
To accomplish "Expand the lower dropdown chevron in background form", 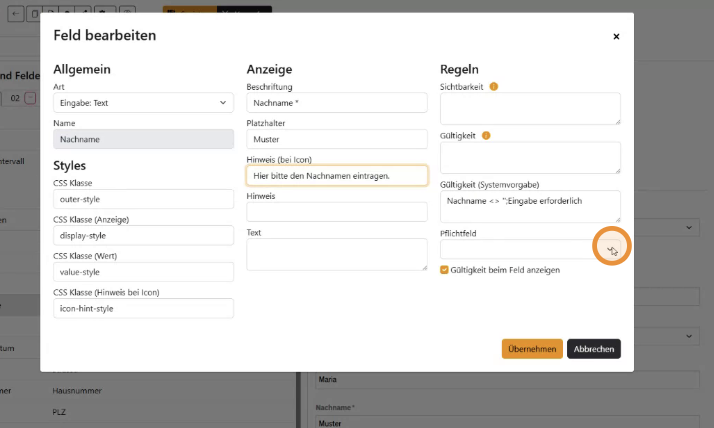I will 689,336.
